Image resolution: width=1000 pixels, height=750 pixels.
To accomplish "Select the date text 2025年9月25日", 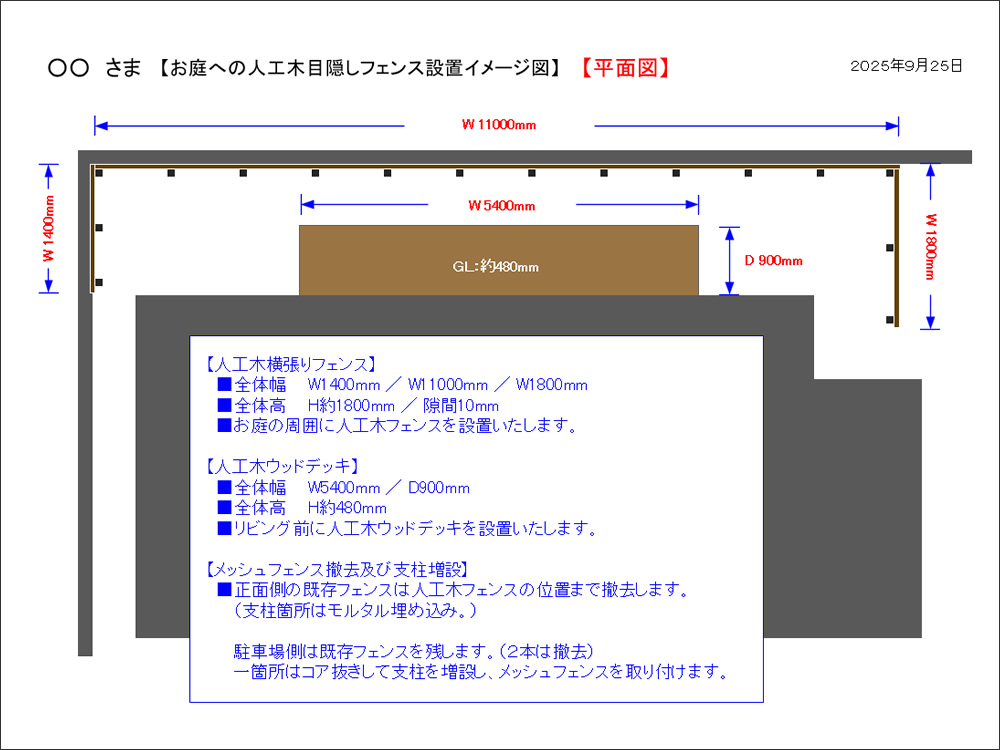I will pos(906,66).
